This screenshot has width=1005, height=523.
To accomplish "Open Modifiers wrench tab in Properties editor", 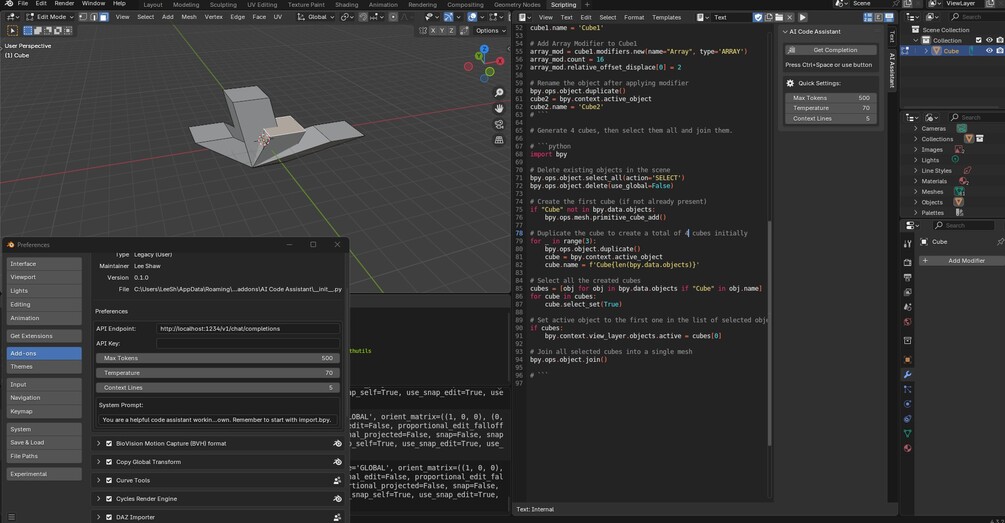I will pyautogui.click(x=907, y=374).
